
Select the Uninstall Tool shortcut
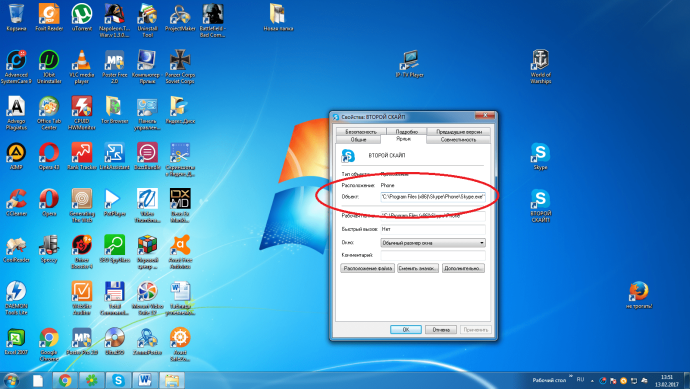(x=147, y=20)
